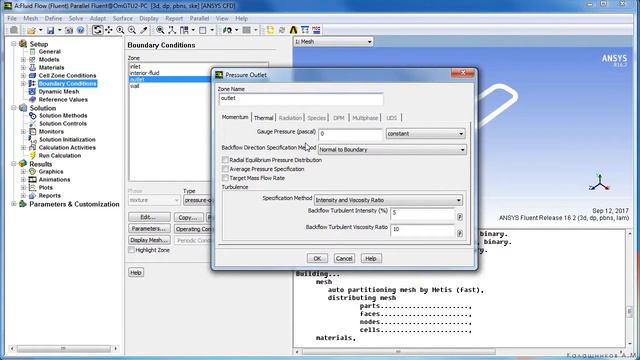640x360 pixels.
Task: Click the Solution Controls icon in tree
Action: 33,124
